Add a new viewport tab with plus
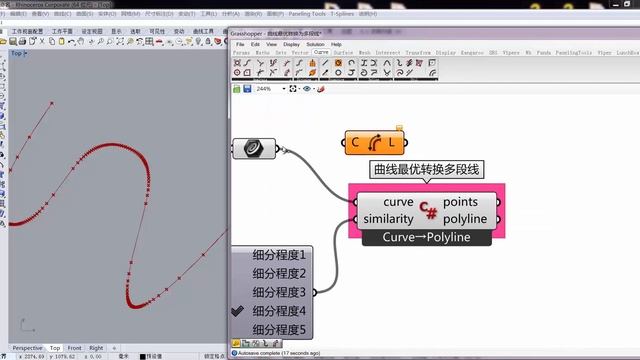The width and height of the screenshot is (640, 360). click(114, 348)
